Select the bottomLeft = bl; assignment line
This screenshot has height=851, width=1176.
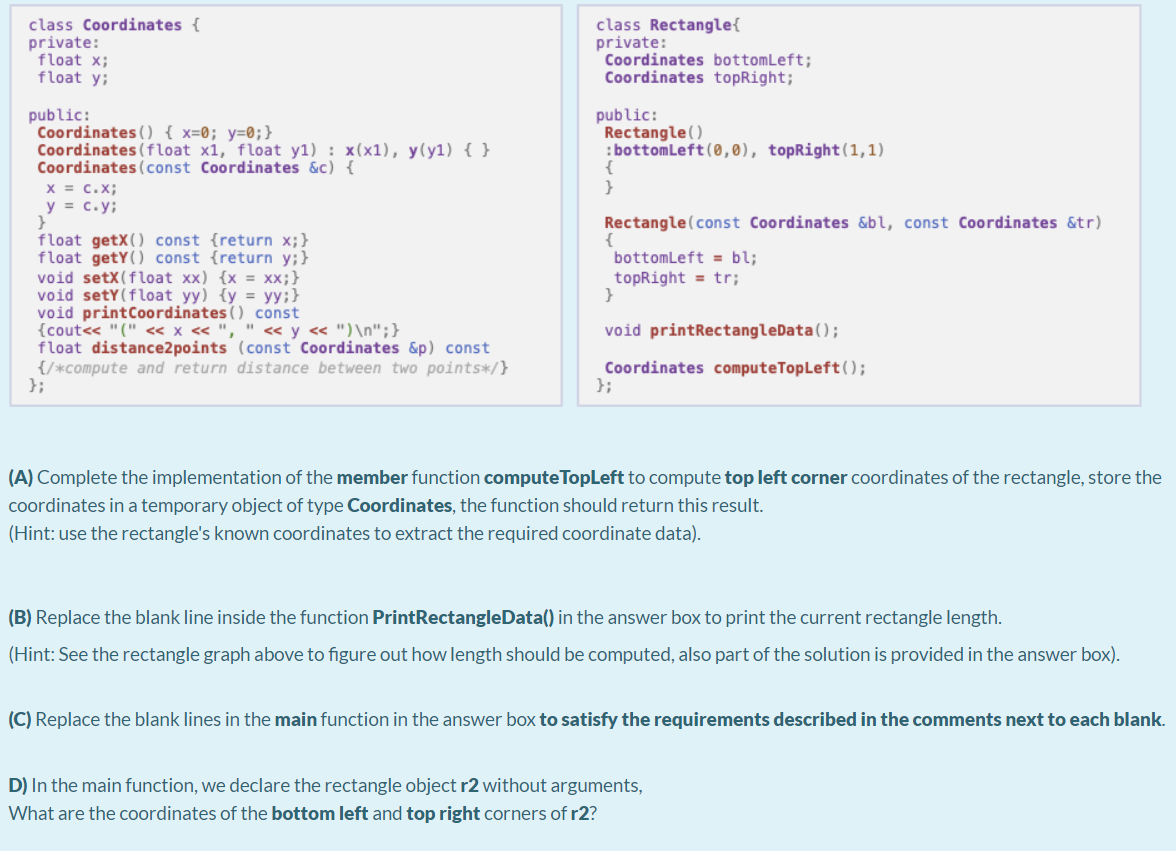[x=685, y=257]
